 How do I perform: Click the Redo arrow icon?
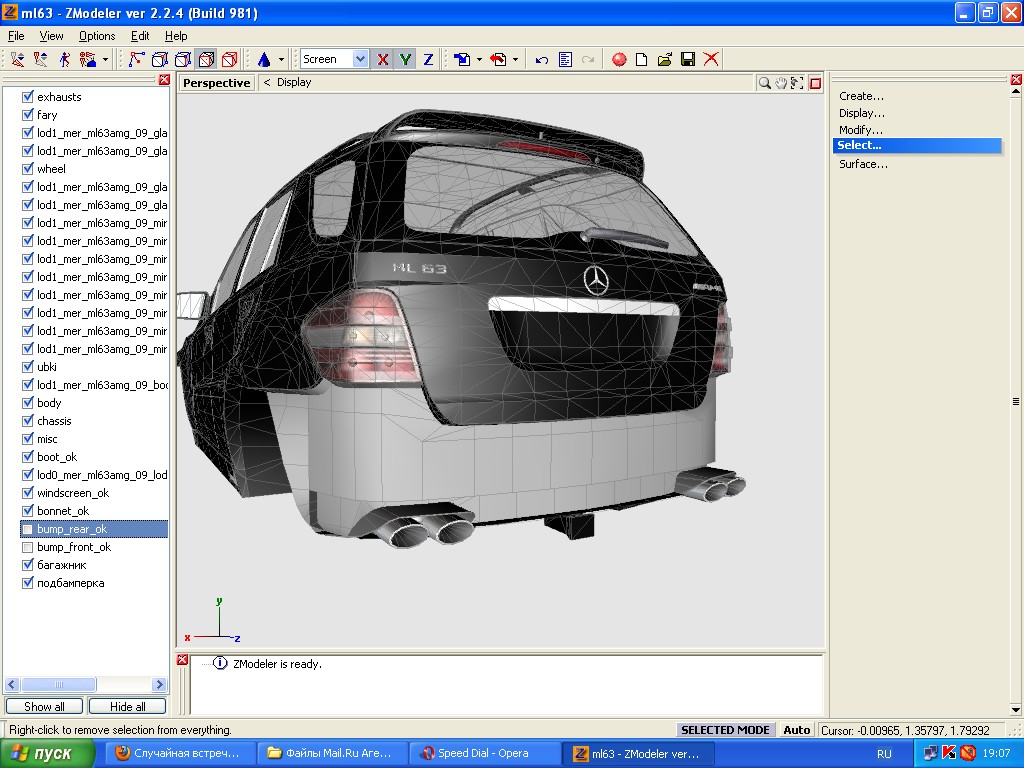(x=588, y=59)
